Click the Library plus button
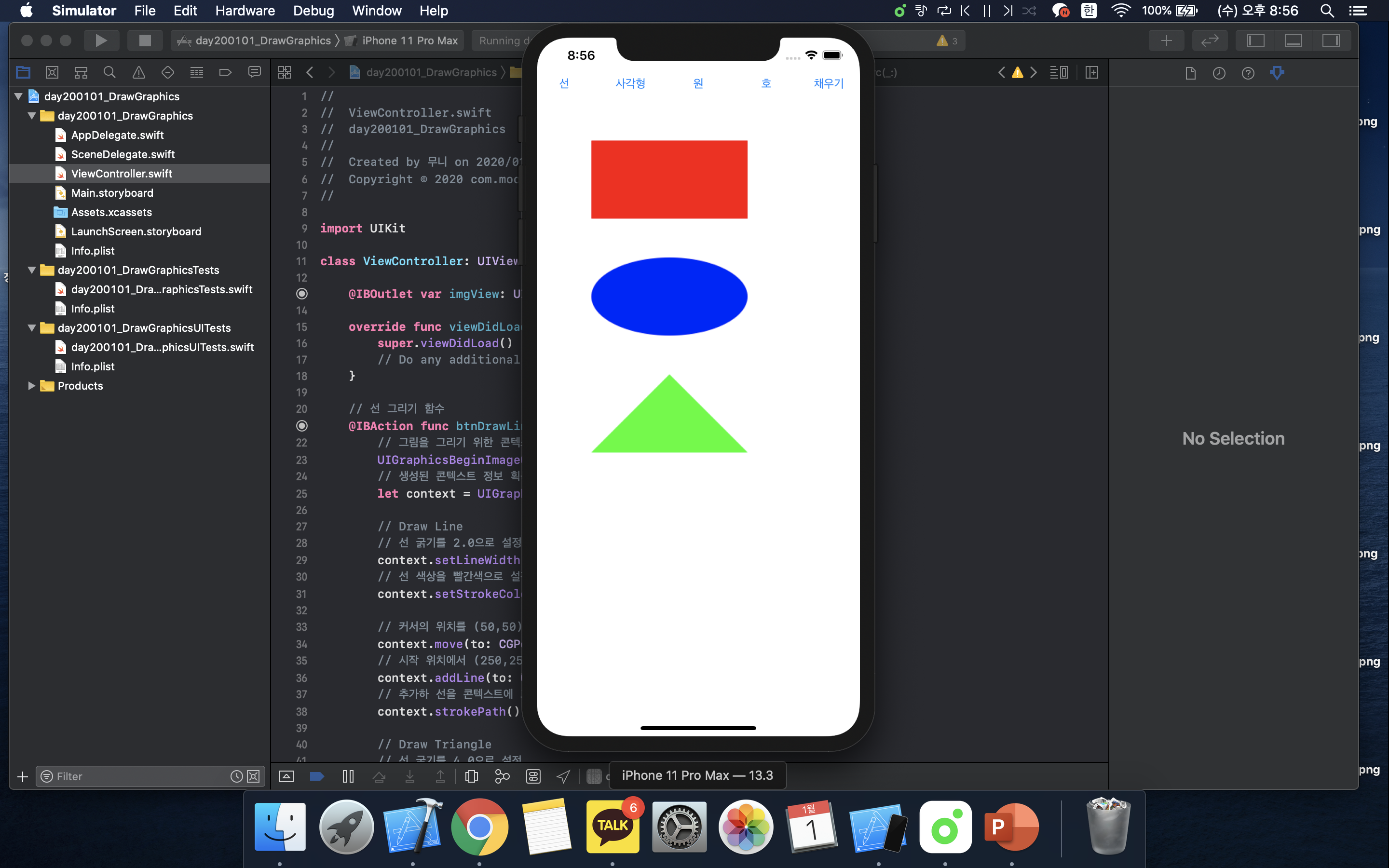The height and width of the screenshot is (868, 1389). (x=1166, y=41)
